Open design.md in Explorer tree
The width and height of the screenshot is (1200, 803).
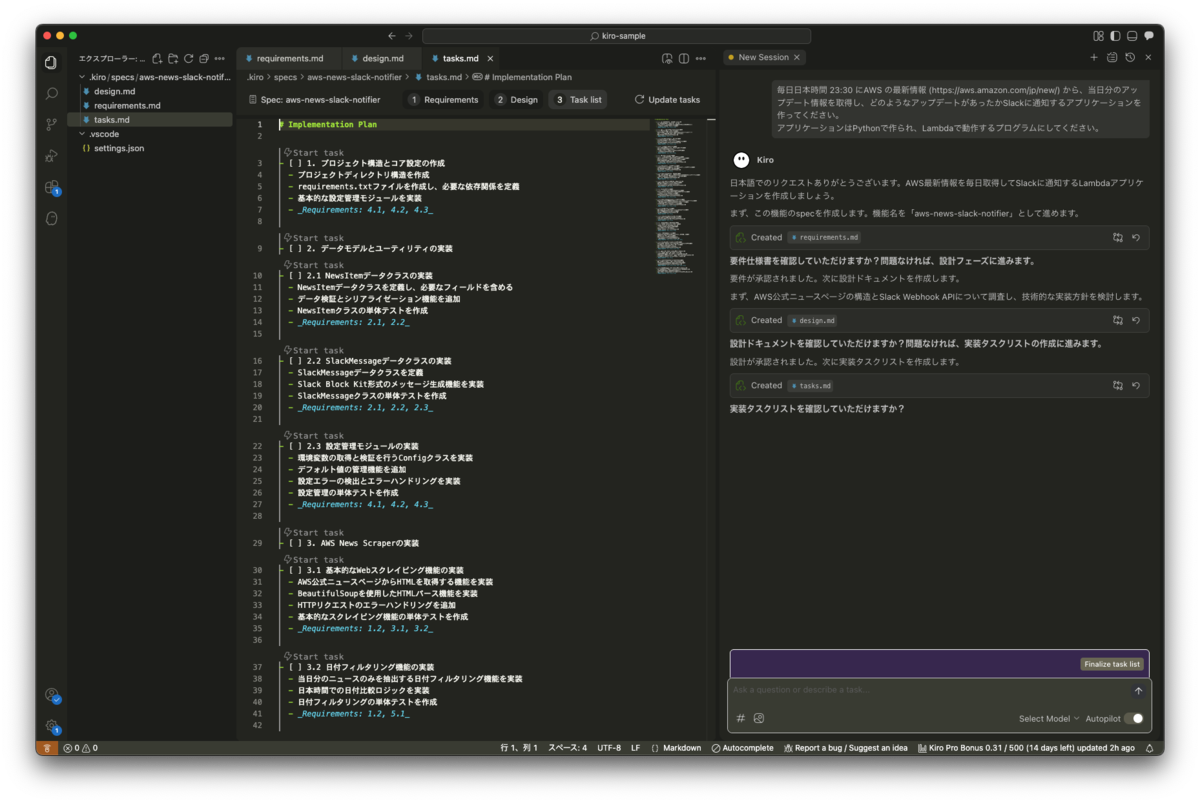coord(114,91)
